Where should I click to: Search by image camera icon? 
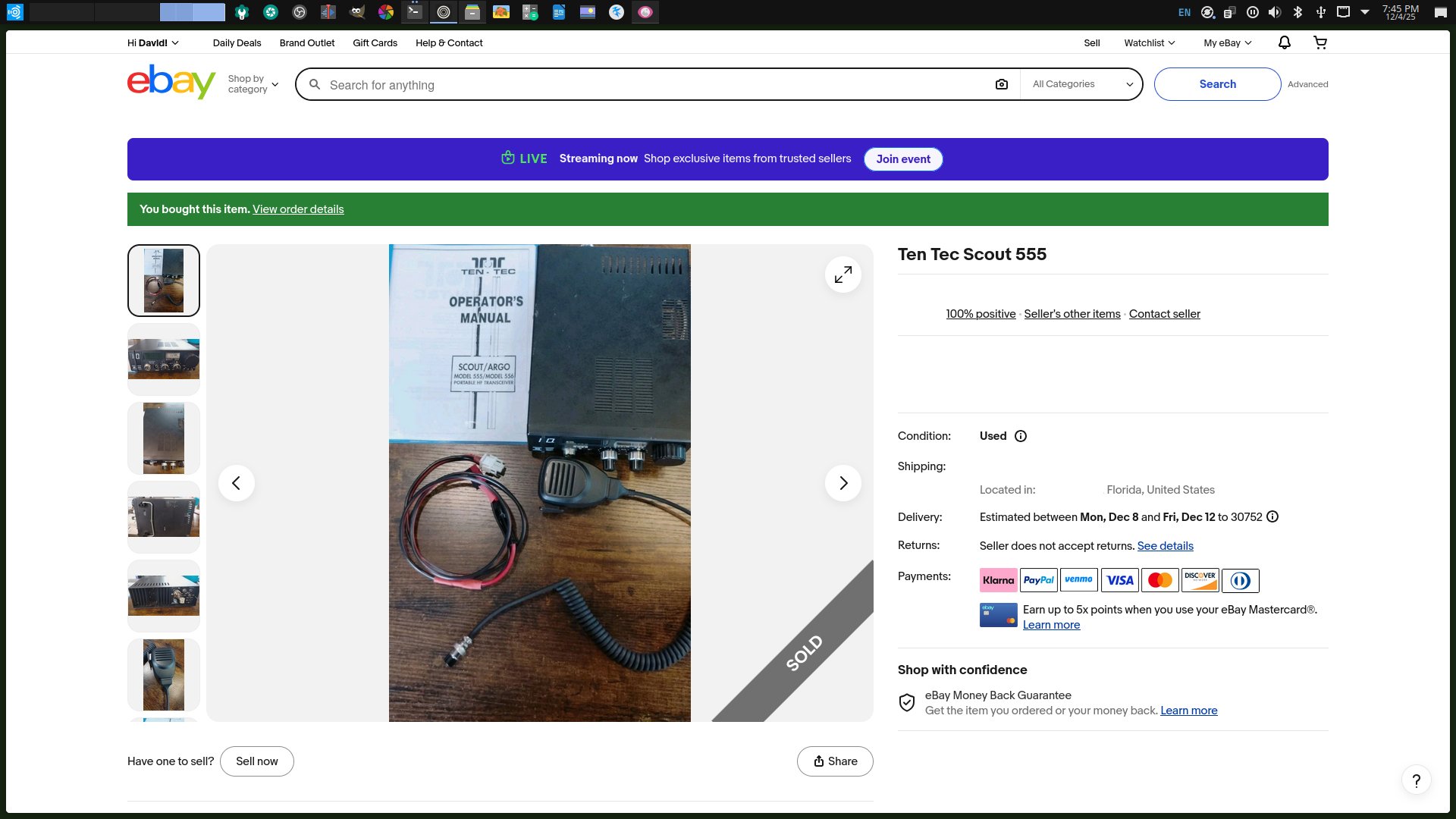click(1001, 84)
